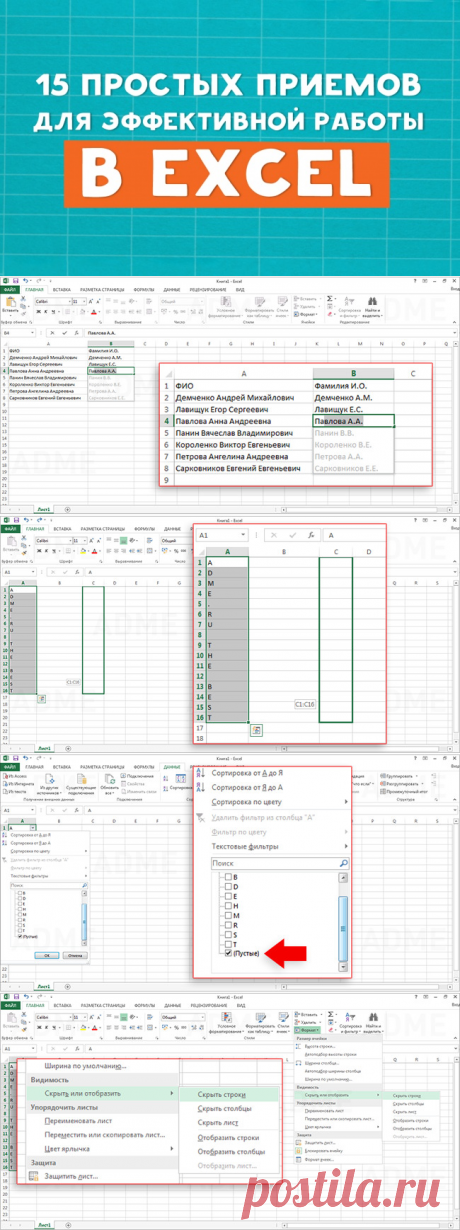Choose Отобразить строки in enlarged submenu

tap(228, 1137)
